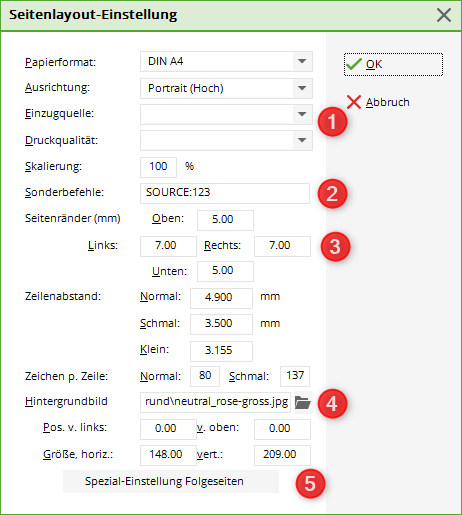Open the Druckqualität dropdown
Image resolution: width=462 pixels, height=515 pixels.
[x=302, y=140]
